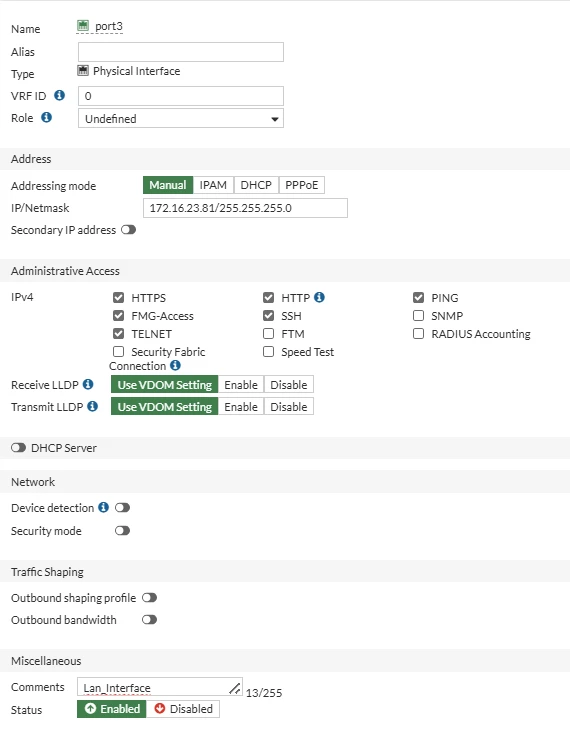570x744 pixels.
Task: Uncheck the TELNET checkbox
Action: point(119,334)
